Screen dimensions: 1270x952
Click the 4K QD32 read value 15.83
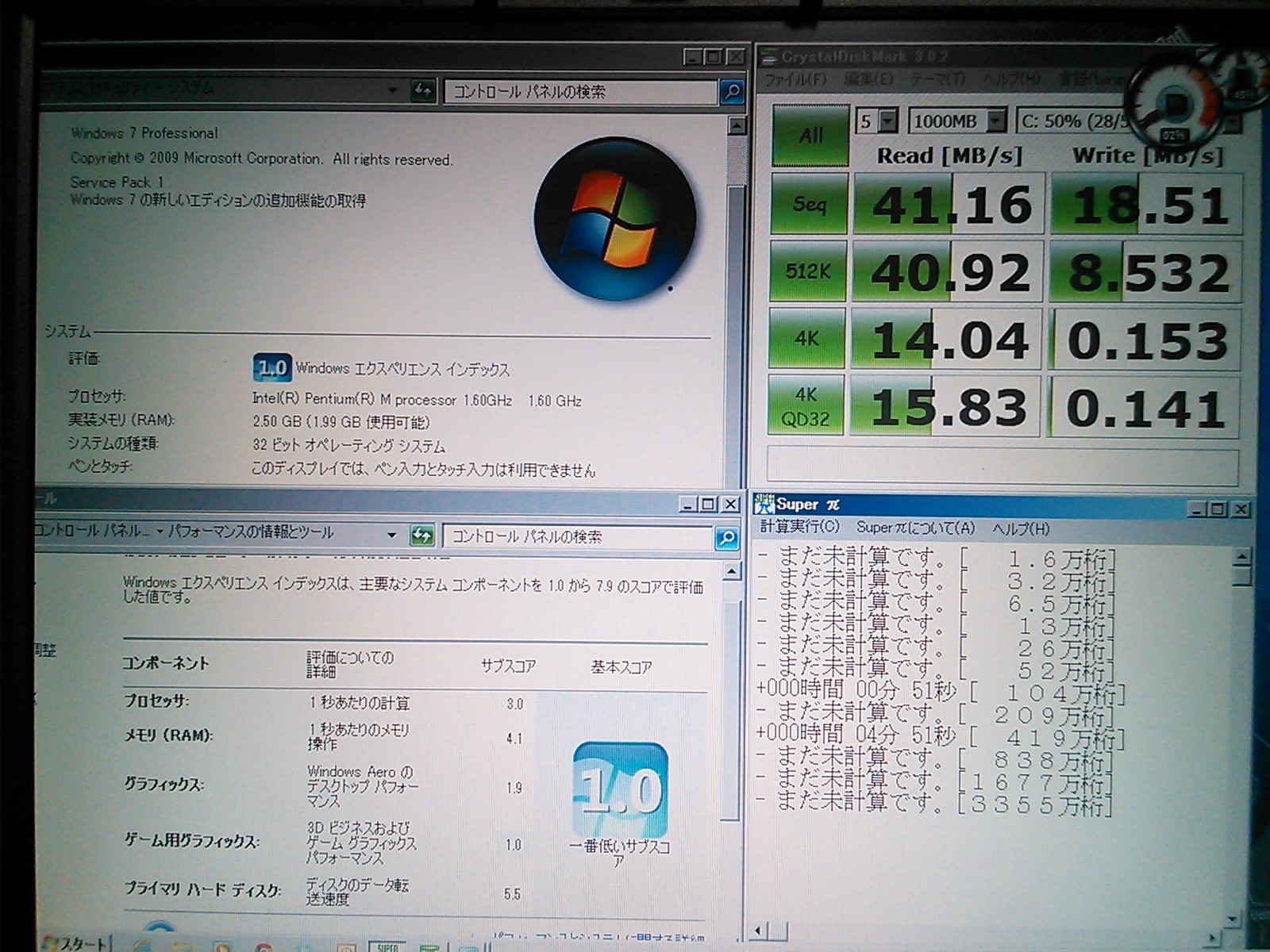(x=945, y=406)
